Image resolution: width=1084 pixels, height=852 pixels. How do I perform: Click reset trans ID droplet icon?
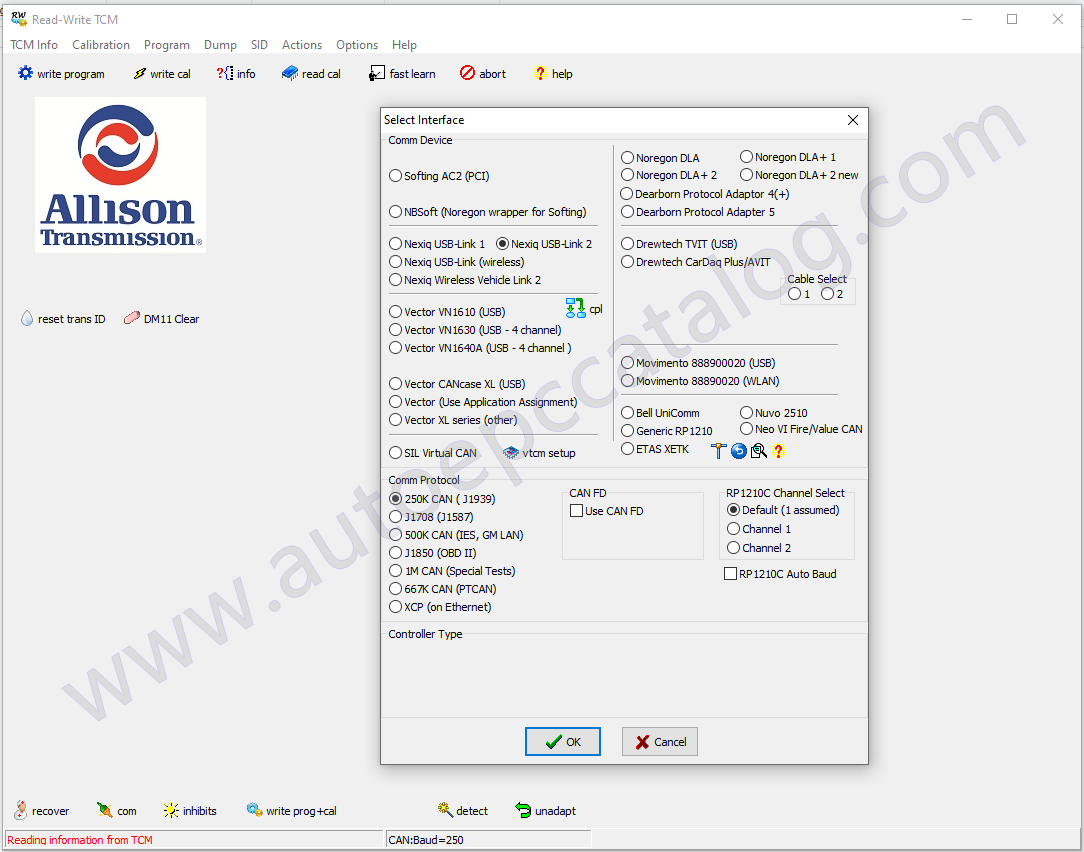click(x=27, y=319)
